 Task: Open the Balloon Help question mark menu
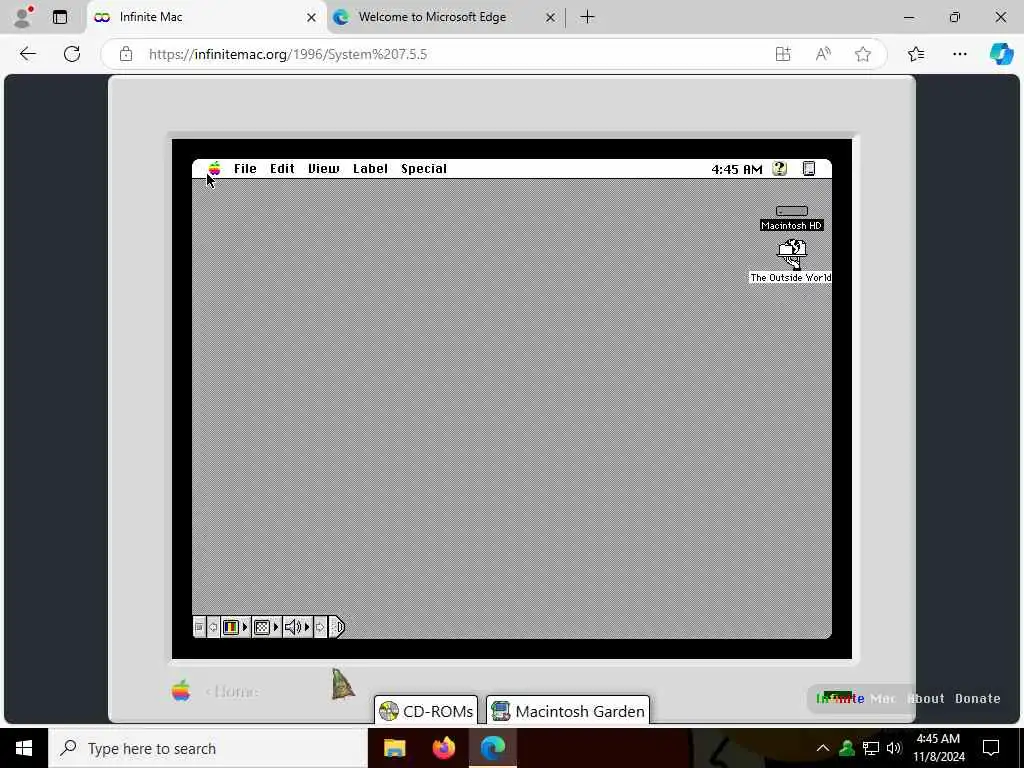[x=780, y=168]
